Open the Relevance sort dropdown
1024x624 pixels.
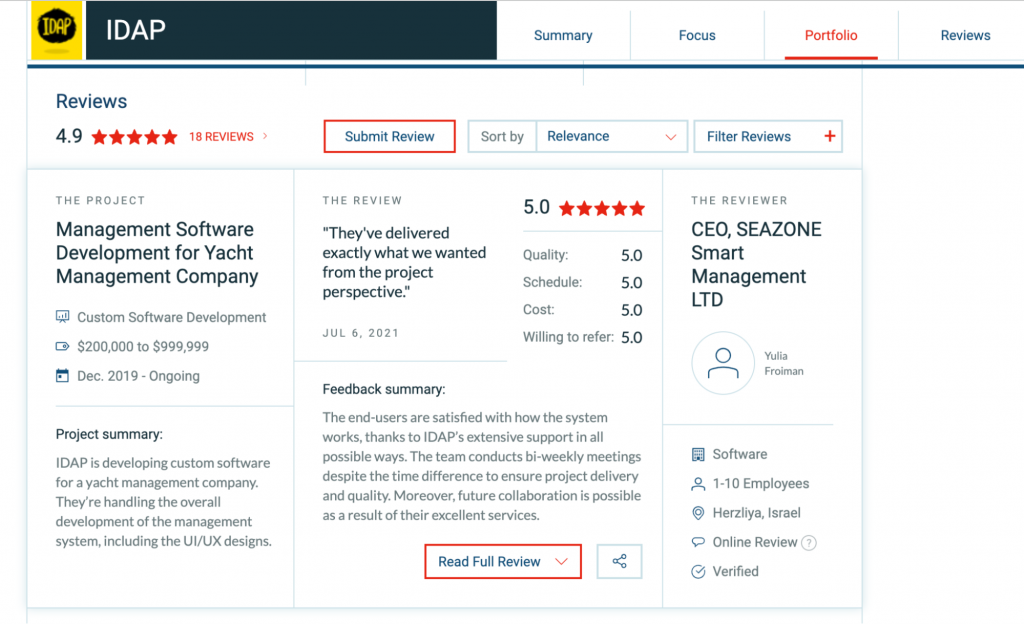point(611,136)
